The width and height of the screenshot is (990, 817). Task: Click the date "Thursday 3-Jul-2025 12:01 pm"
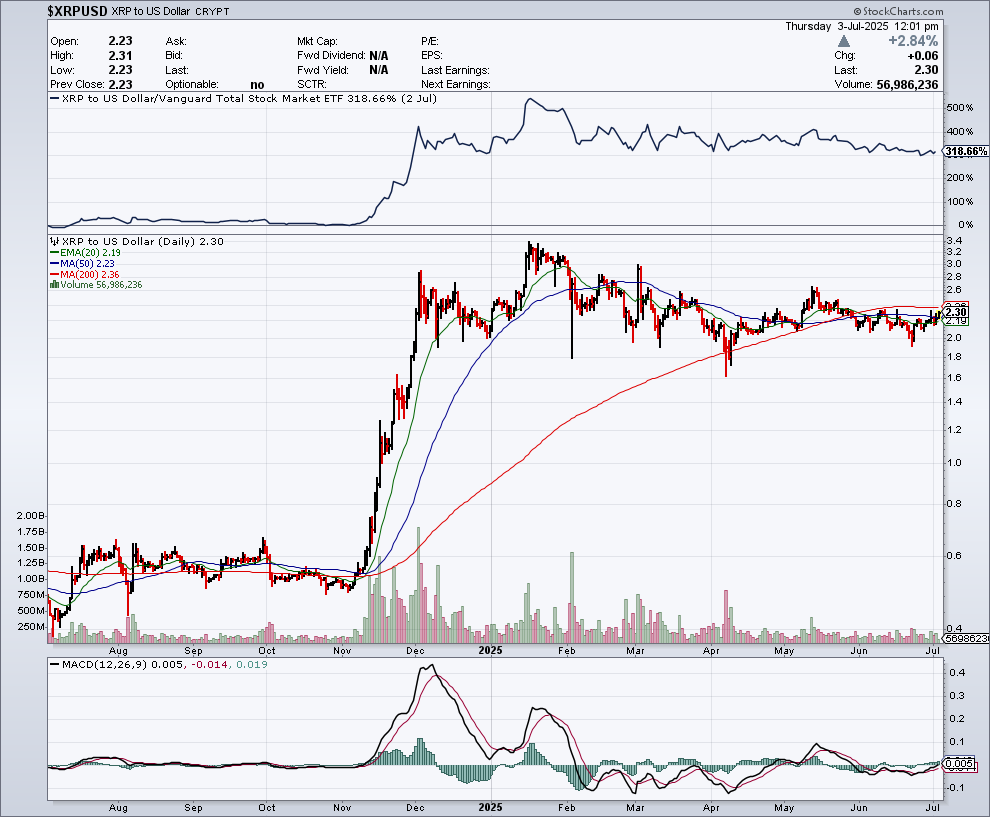[862, 26]
